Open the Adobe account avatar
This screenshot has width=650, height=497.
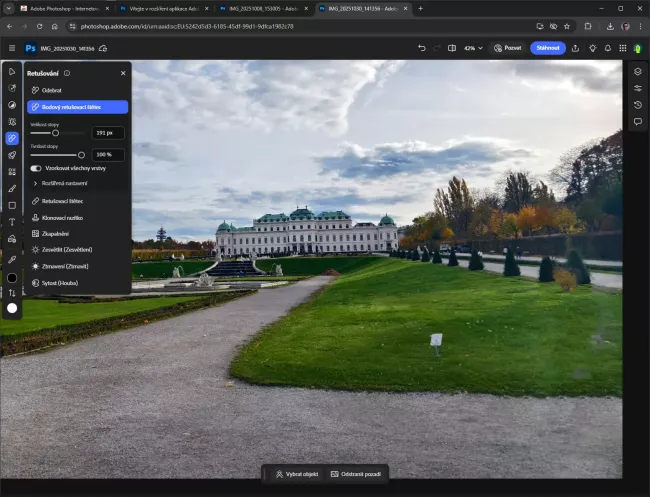tap(638, 48)
